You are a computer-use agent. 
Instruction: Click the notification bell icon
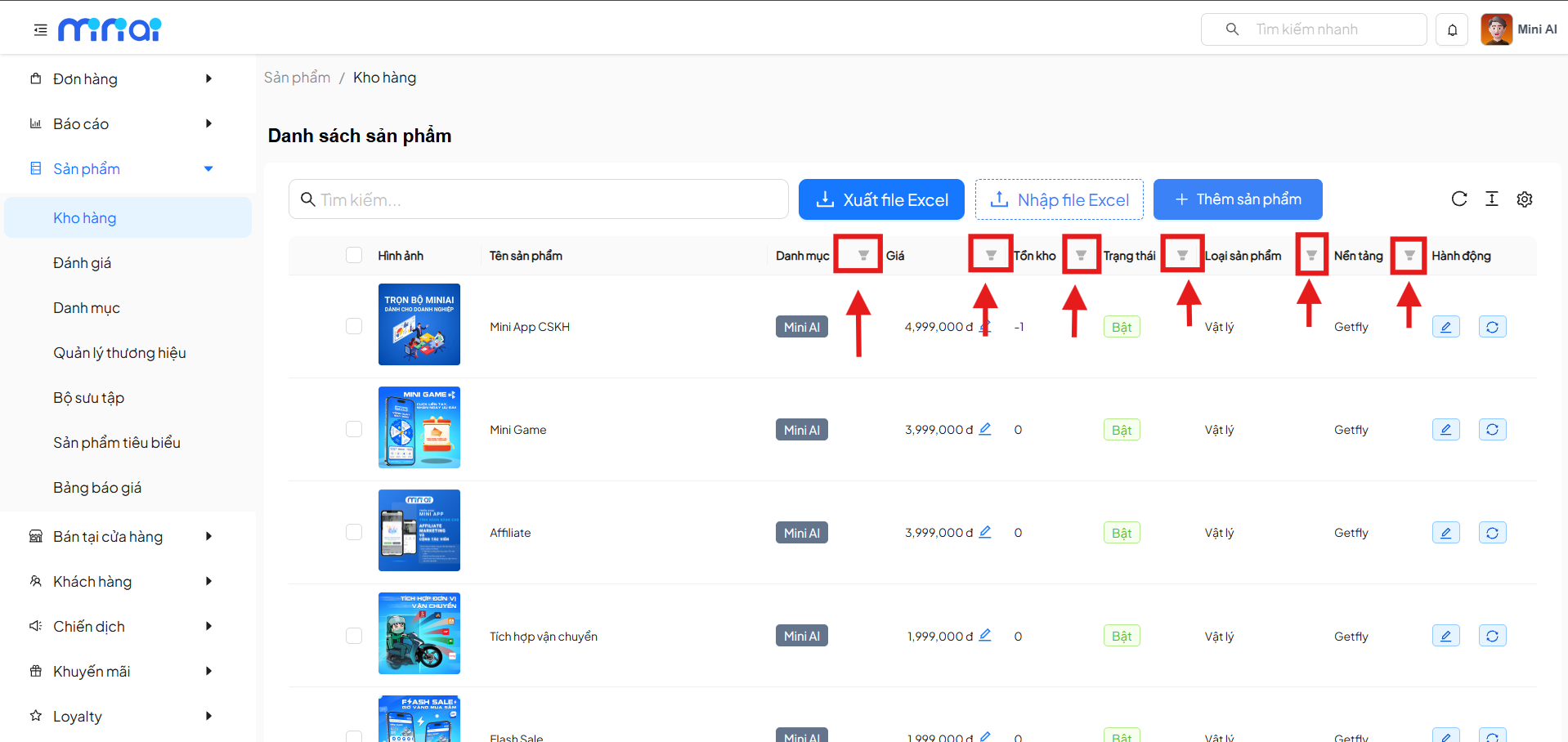pyautogui.click(x=1452, y=30)
